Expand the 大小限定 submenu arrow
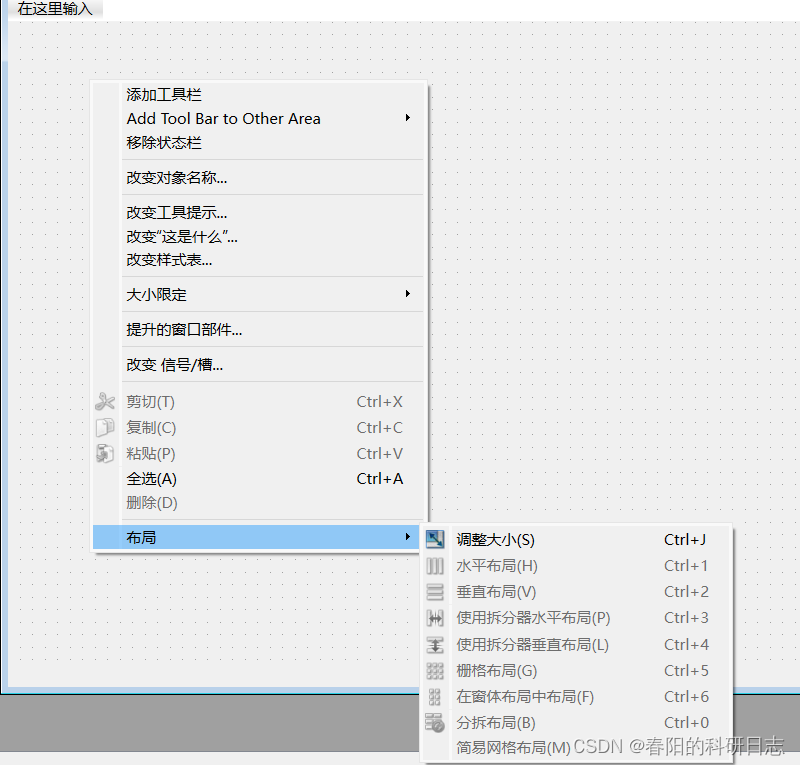This screenshot has width=800, height=765. (408, 293)
